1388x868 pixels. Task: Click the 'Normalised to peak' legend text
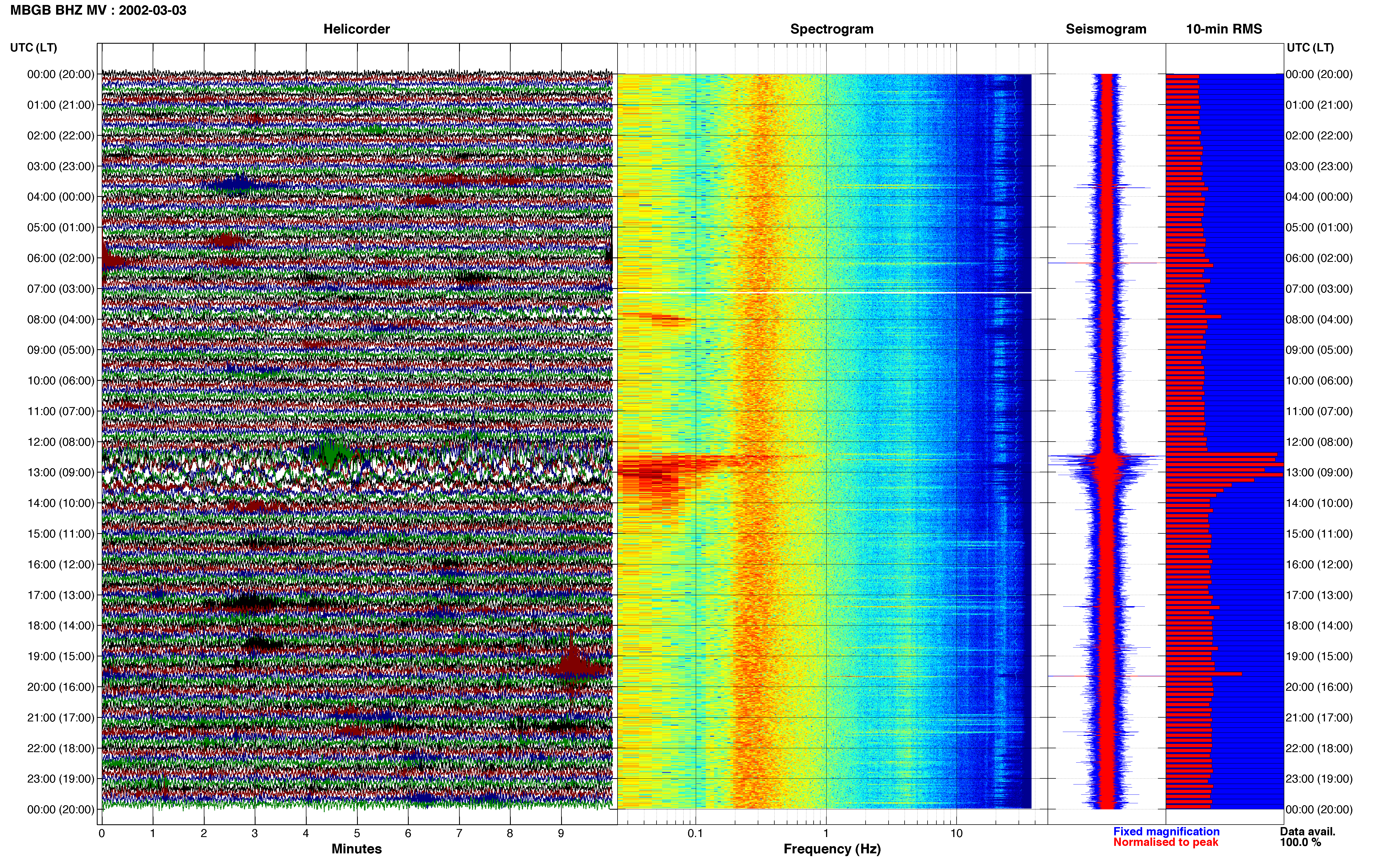coord(1165,842)
